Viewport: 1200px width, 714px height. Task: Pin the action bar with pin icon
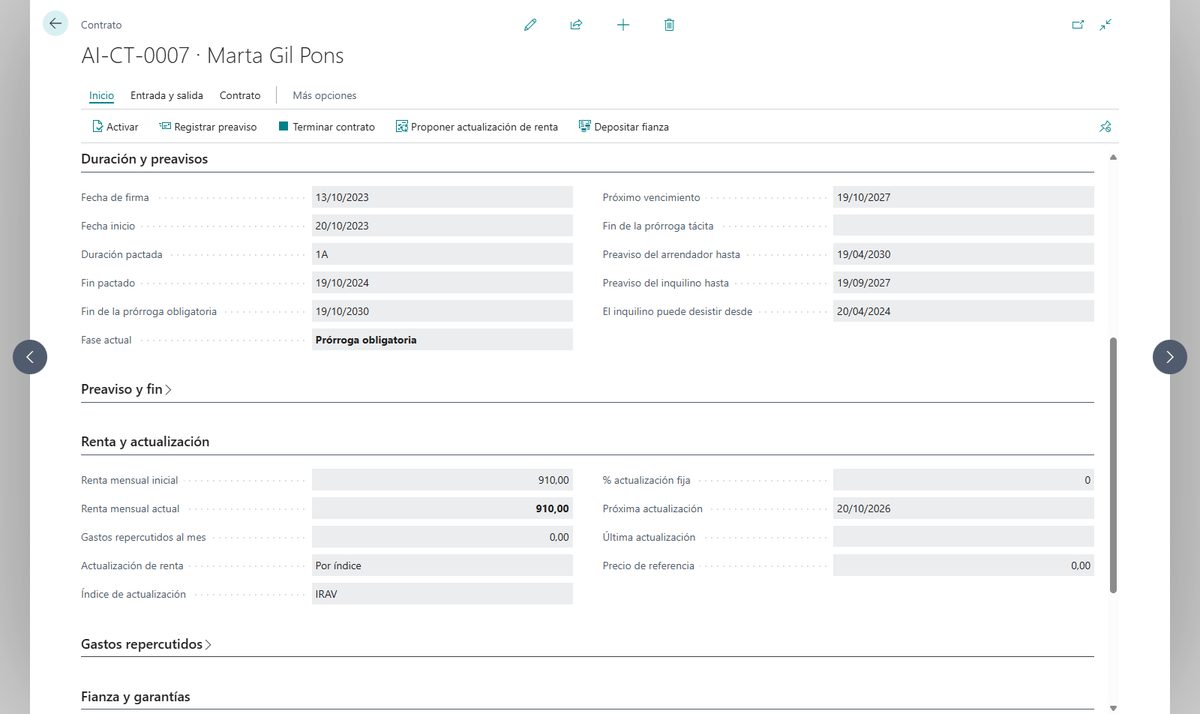point(1105,127)
